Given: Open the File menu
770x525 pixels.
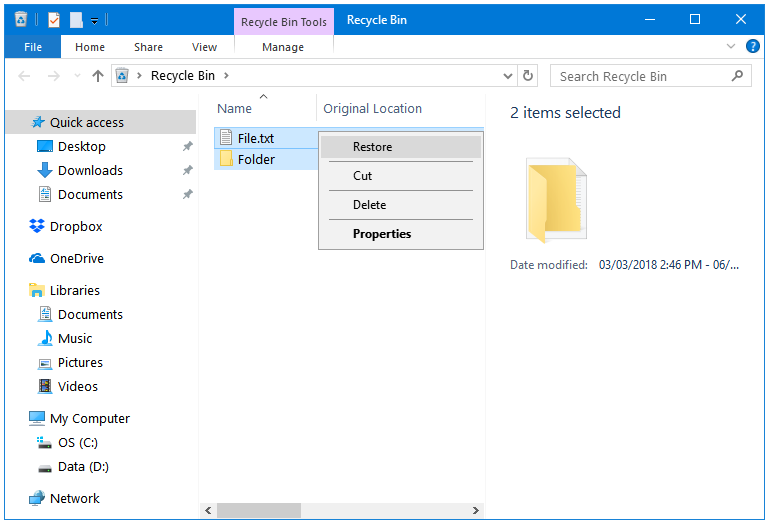Looking at the screenshot, I should tap(33, 47).
